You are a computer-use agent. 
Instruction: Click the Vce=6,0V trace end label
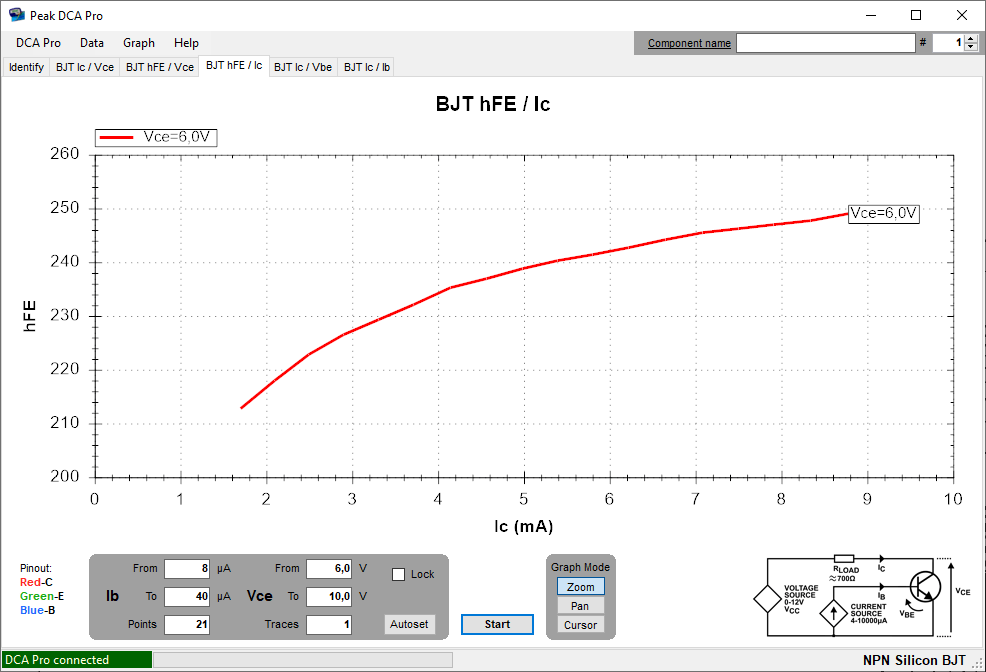(884, 214)
